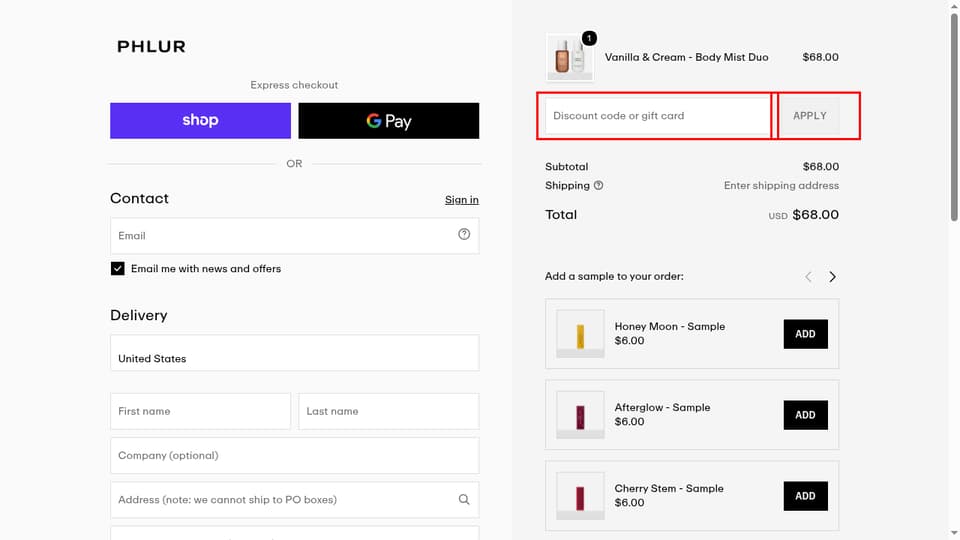Click the Shipping info help icon
This screenshot has width=960, height=540.
[x=598, y=186]
